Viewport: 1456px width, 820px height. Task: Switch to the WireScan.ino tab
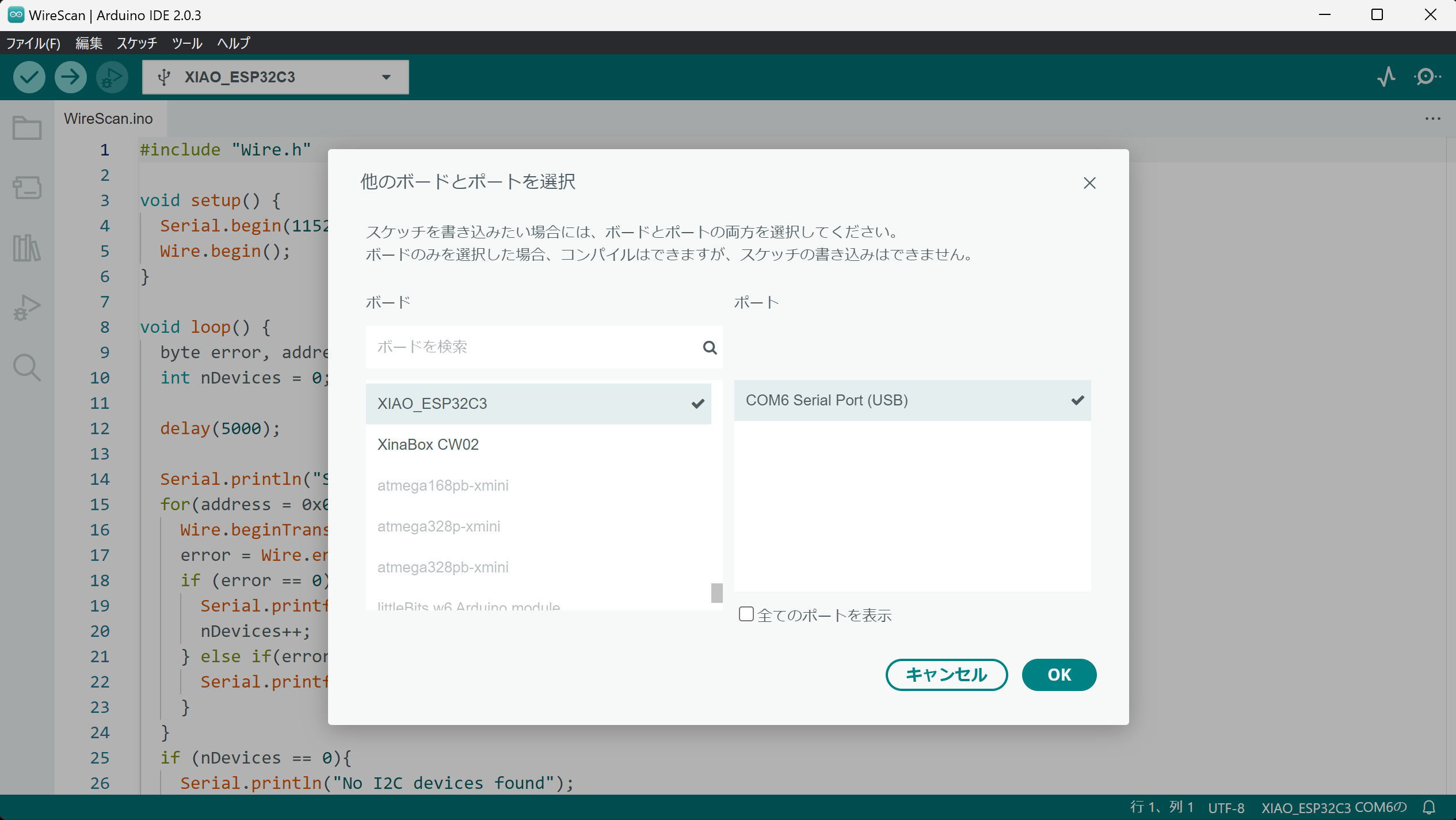(x=109, y=119)
